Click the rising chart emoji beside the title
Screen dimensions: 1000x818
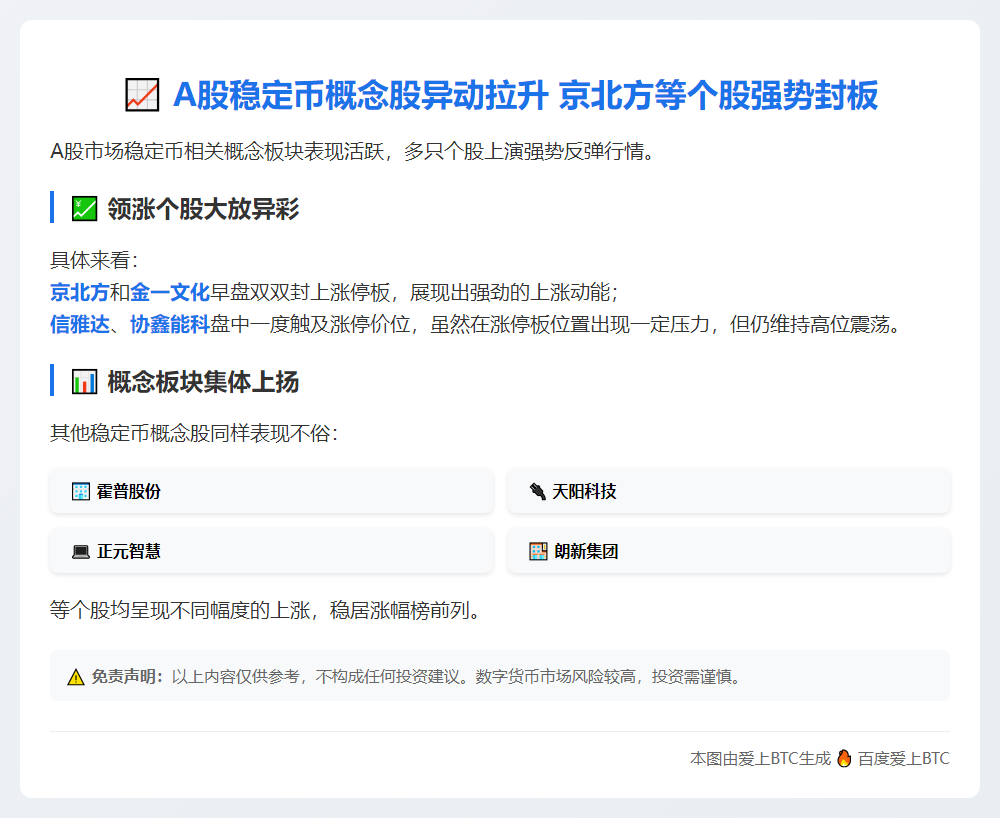(142, 95)
